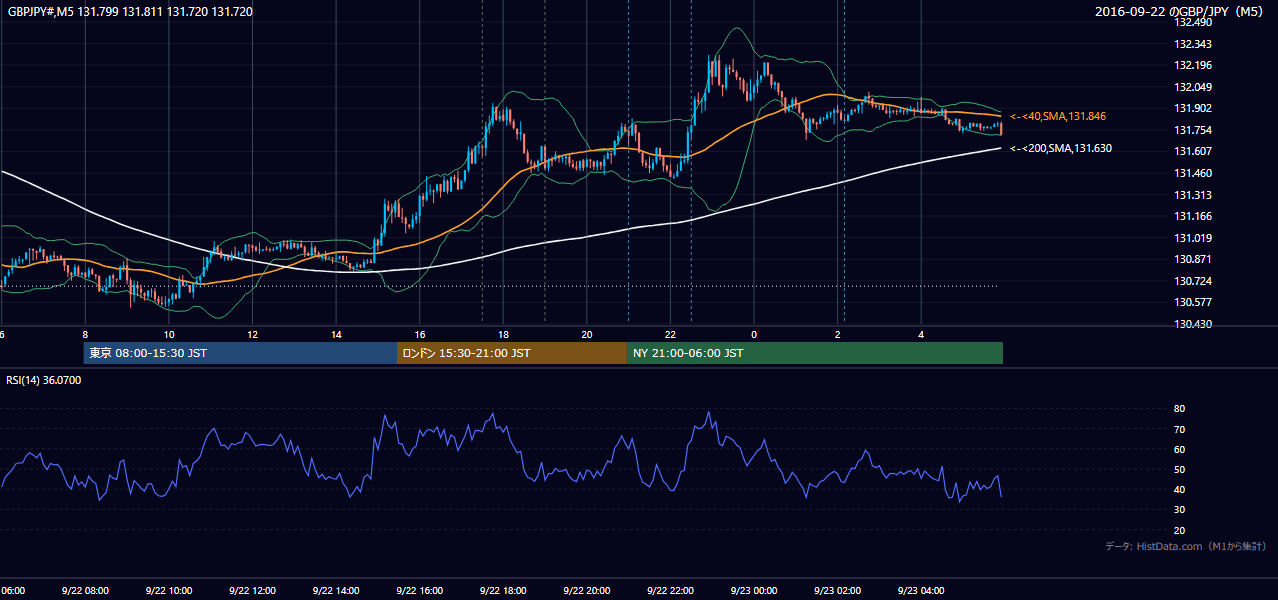Screen dimensions: 1278x600
Task: Select the 東京 08:00-15:30 JST session bar
Action: [x=240, y=353]
